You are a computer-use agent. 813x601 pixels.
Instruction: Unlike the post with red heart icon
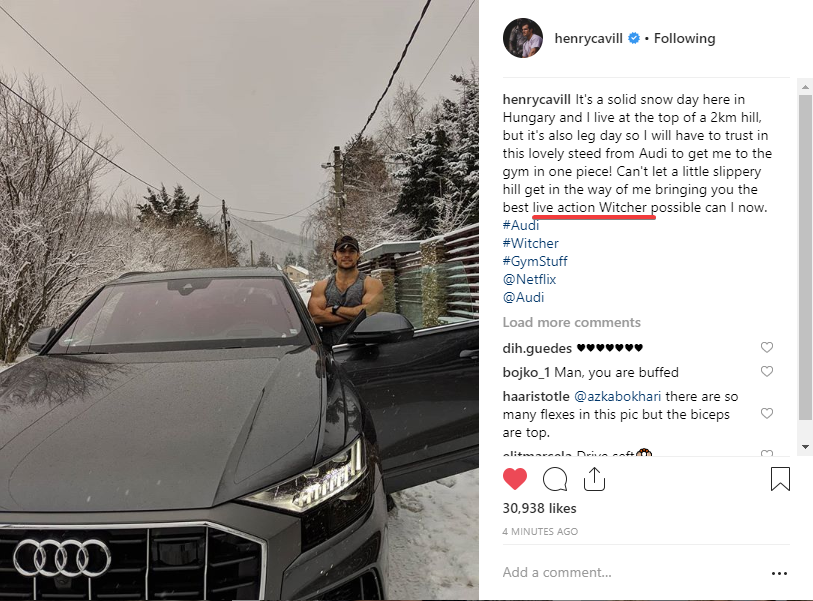click(x=515, y=479)
